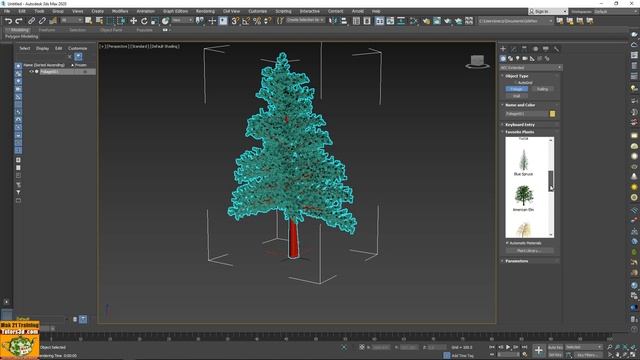The height and width of the screenshot is (360, 640).
Task: Redo the last undone action
Action: pos(19,21)
